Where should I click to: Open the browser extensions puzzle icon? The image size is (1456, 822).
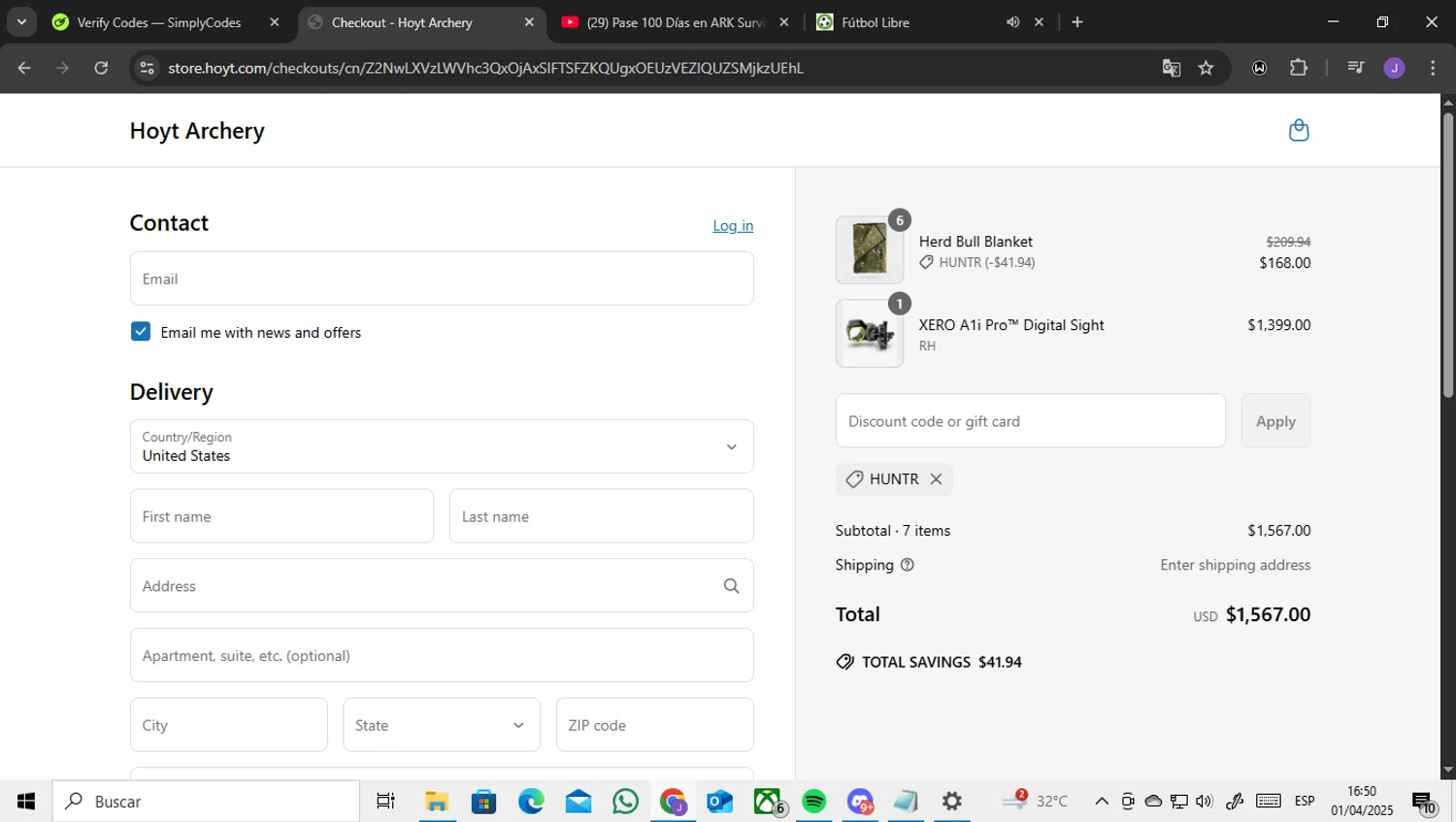(x=1298, y=68)
